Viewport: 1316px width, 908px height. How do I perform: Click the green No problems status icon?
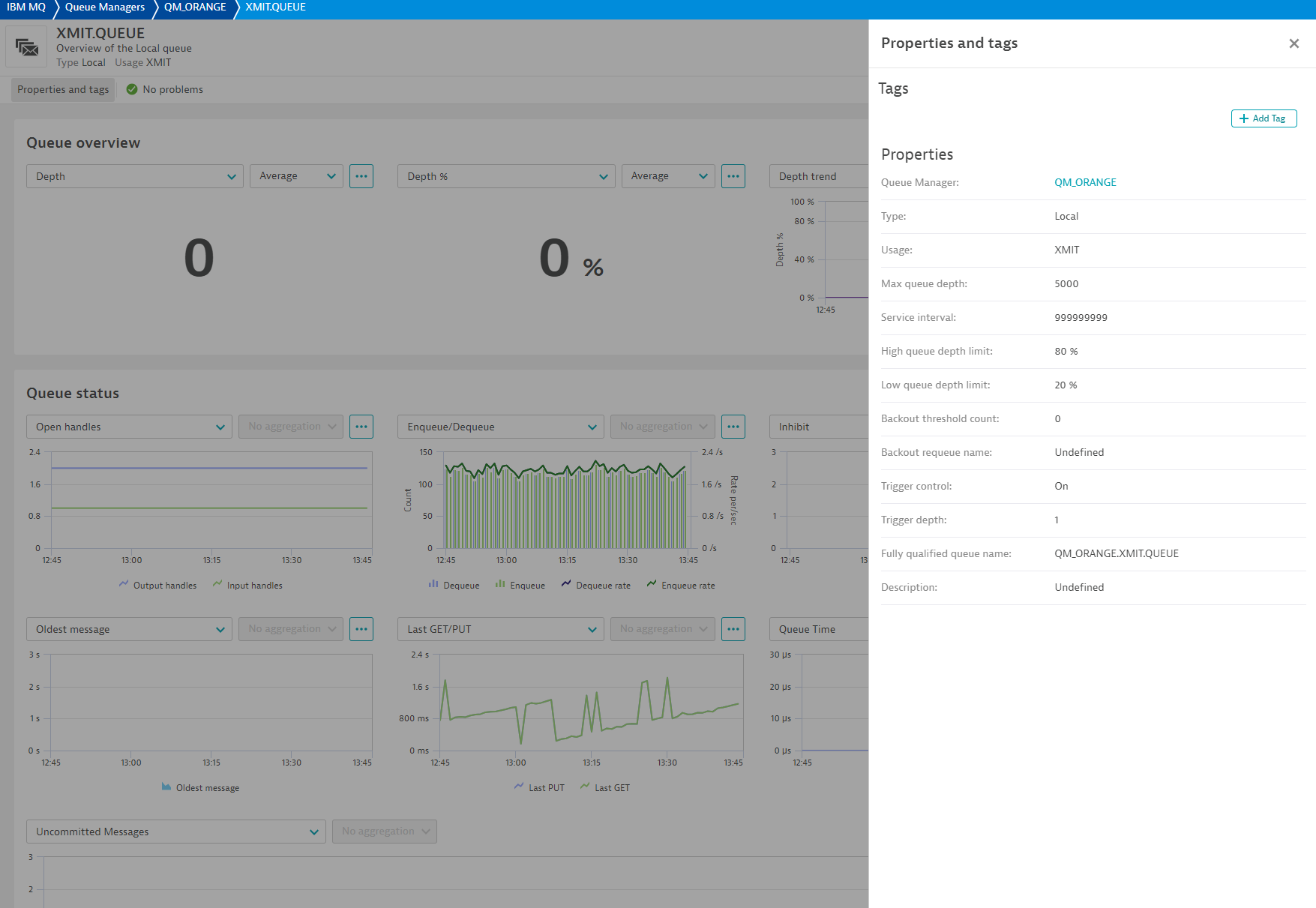coord(132,89)
